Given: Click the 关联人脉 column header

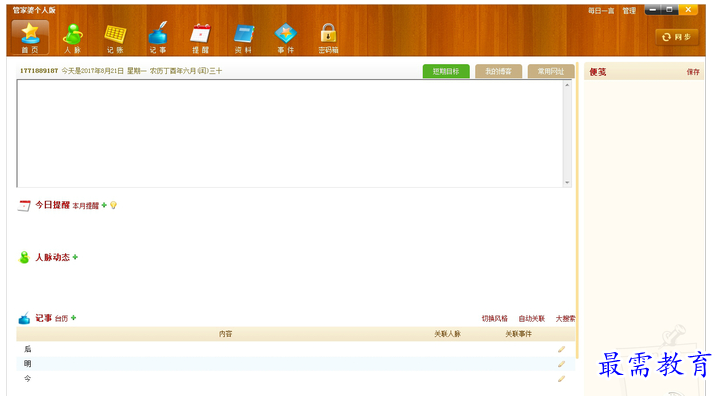Looking at the screenshot, I should point(447,334).
